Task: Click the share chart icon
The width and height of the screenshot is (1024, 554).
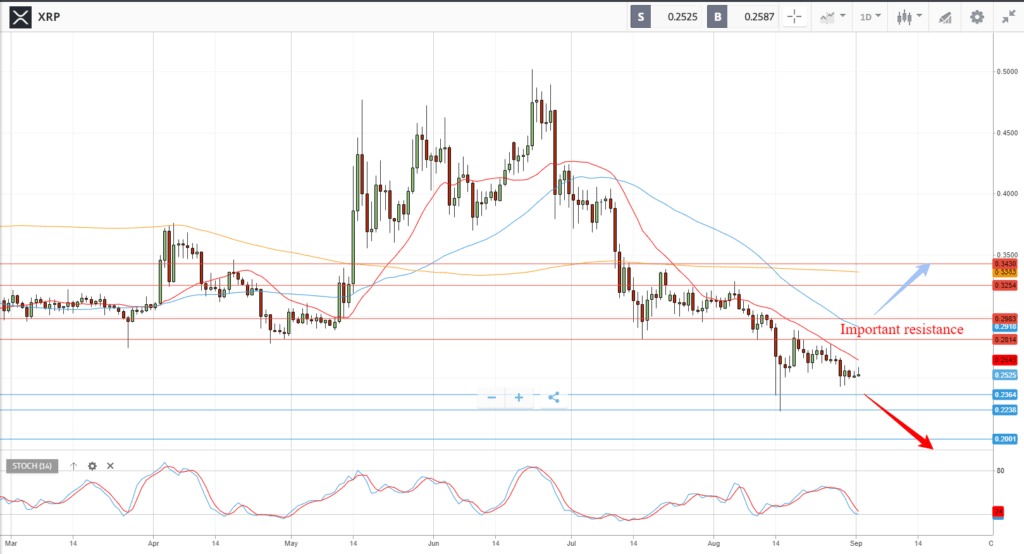Action: (x=553, y=397)
